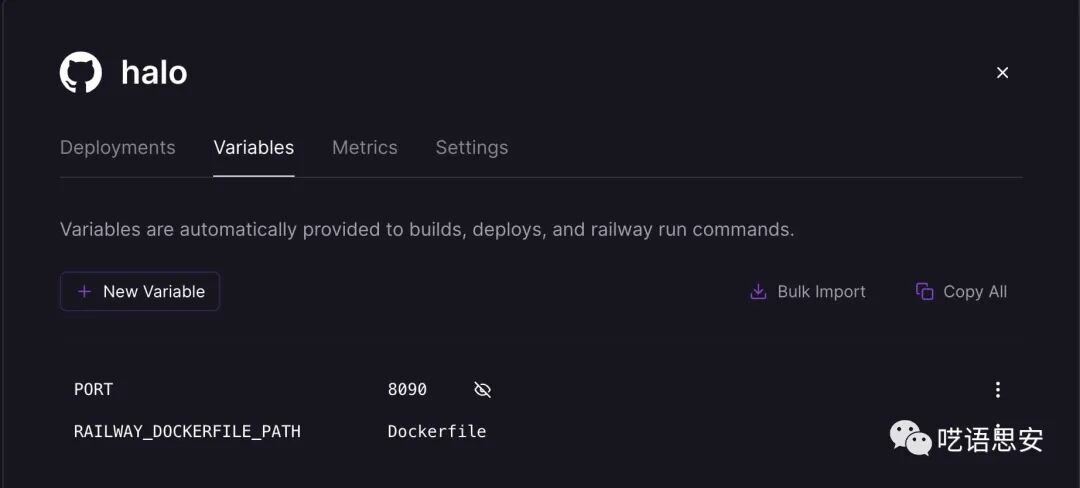Click the WeChat logo watermark
The image size is (1080, 488).
[911, 437]
